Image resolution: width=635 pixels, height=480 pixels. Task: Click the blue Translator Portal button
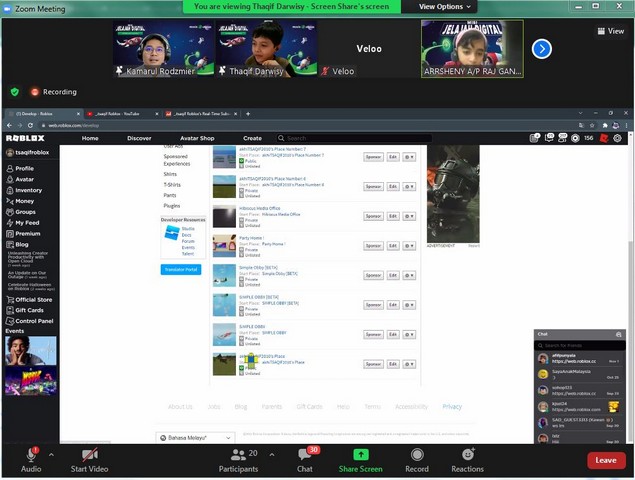[x=181, y=269]
